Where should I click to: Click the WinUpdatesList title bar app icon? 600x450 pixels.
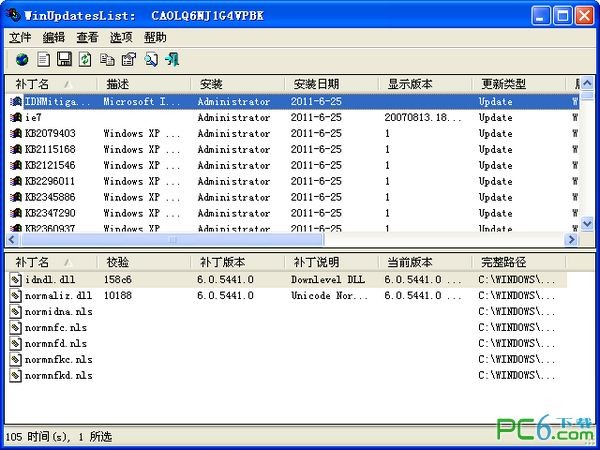pyautogui.click(x=14, y=15)
